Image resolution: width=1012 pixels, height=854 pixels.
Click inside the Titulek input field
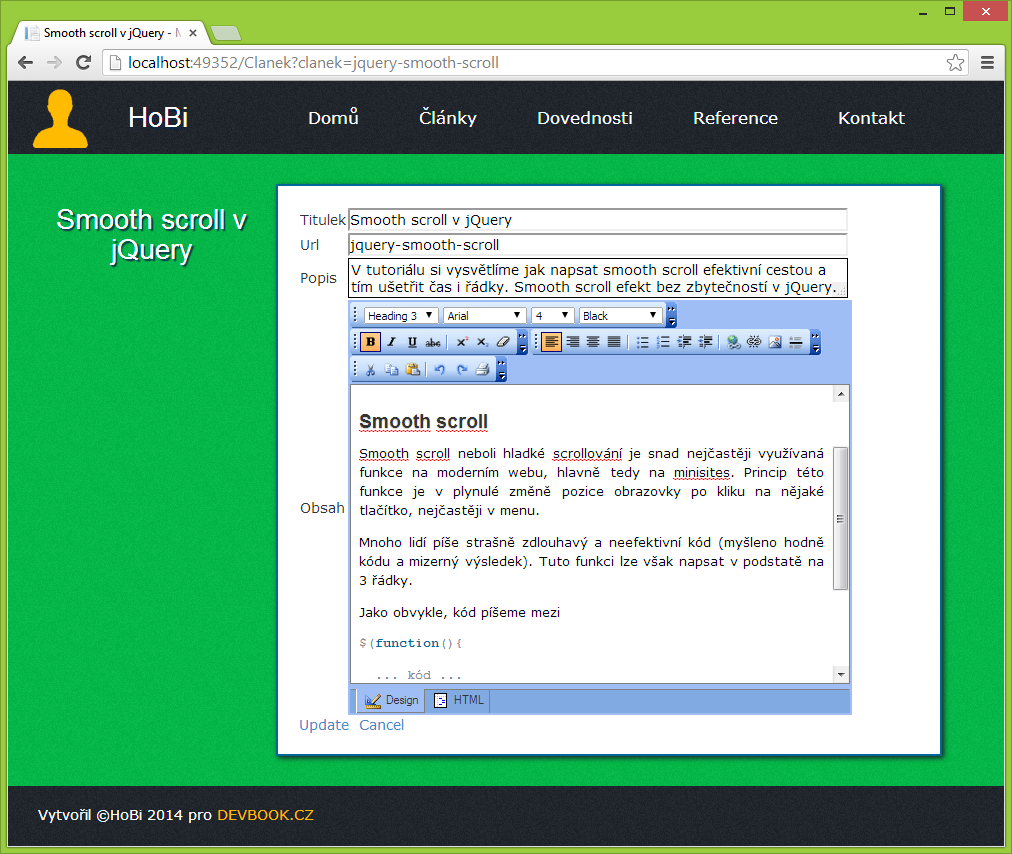(597, 219)
